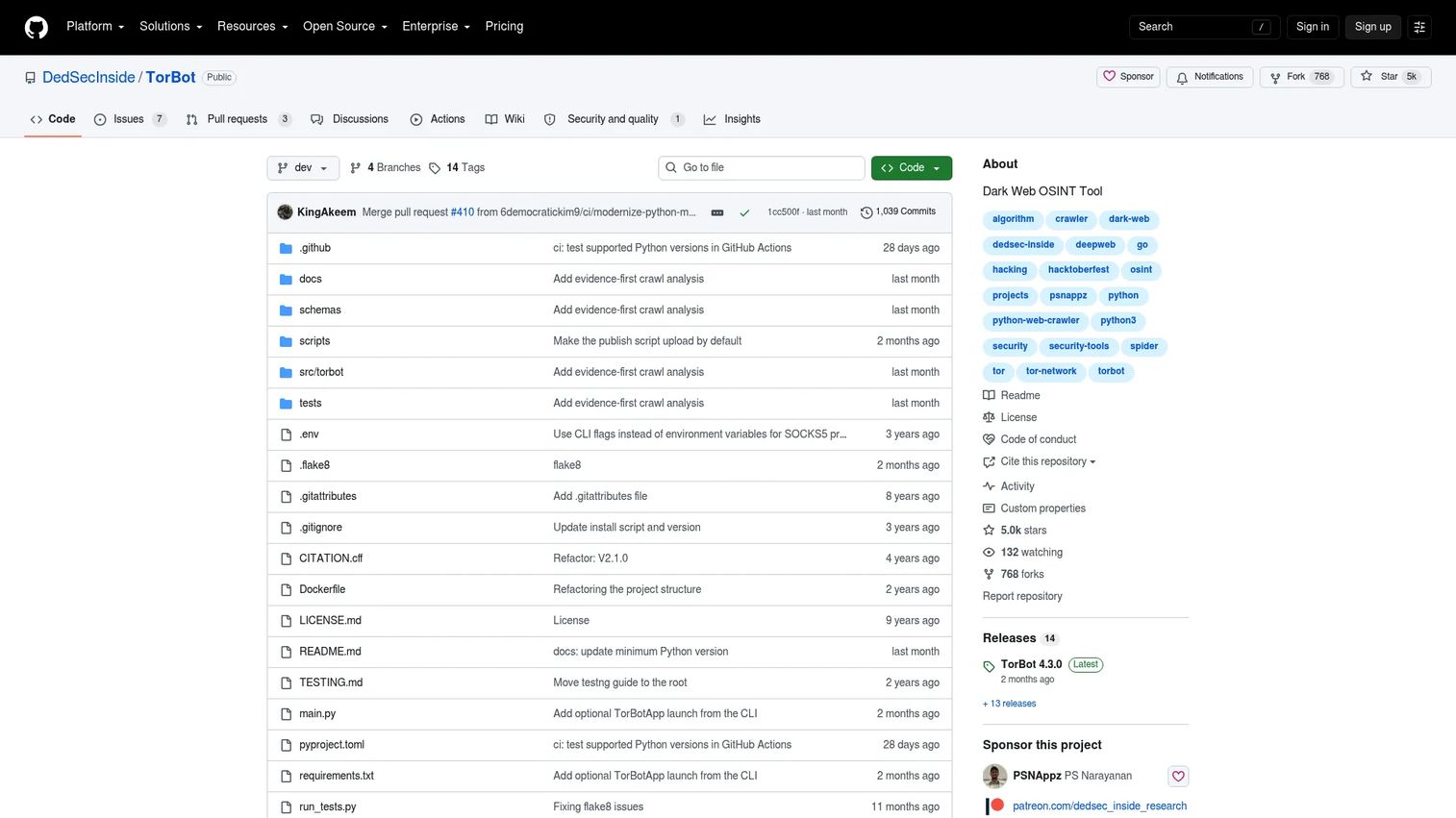
Task: Switch to the Issues tab
Action: coord(130,119)
